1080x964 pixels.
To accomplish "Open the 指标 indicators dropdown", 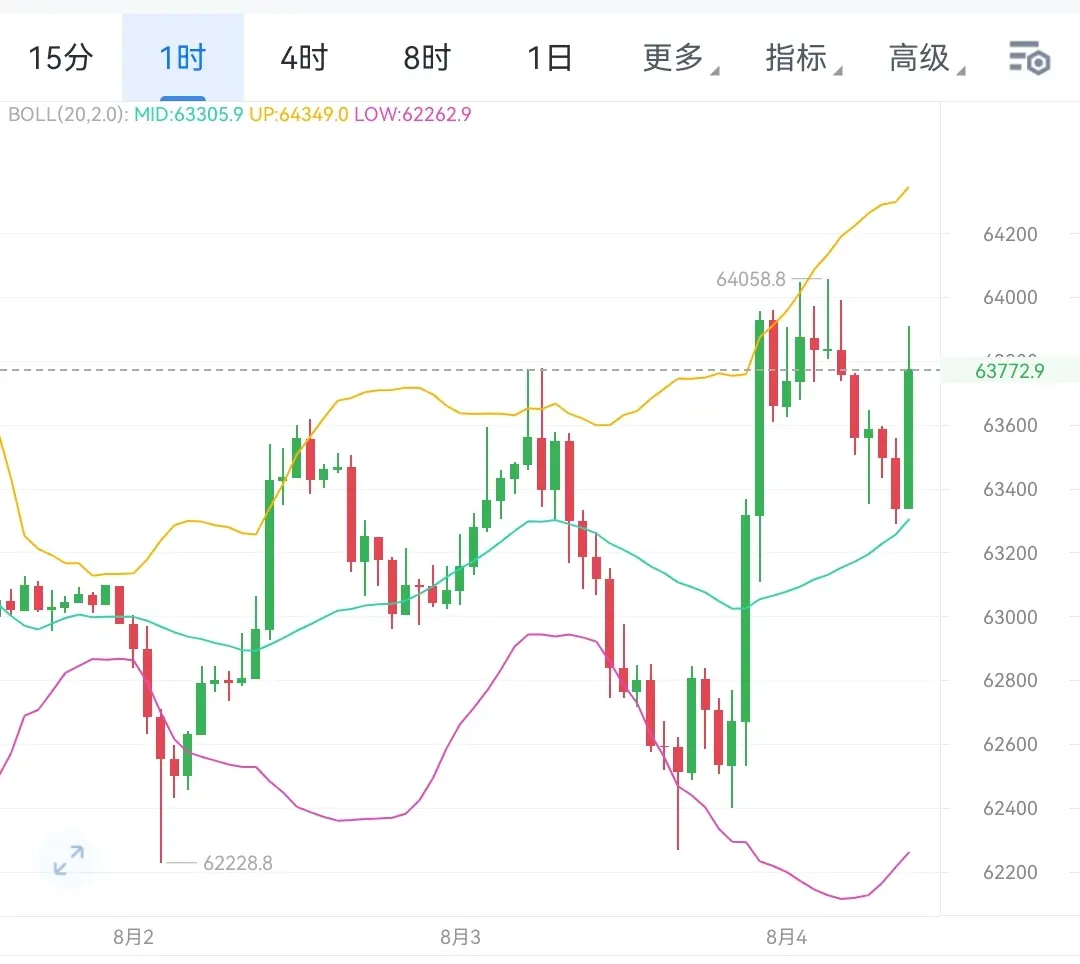I will [x=803, y=58].
